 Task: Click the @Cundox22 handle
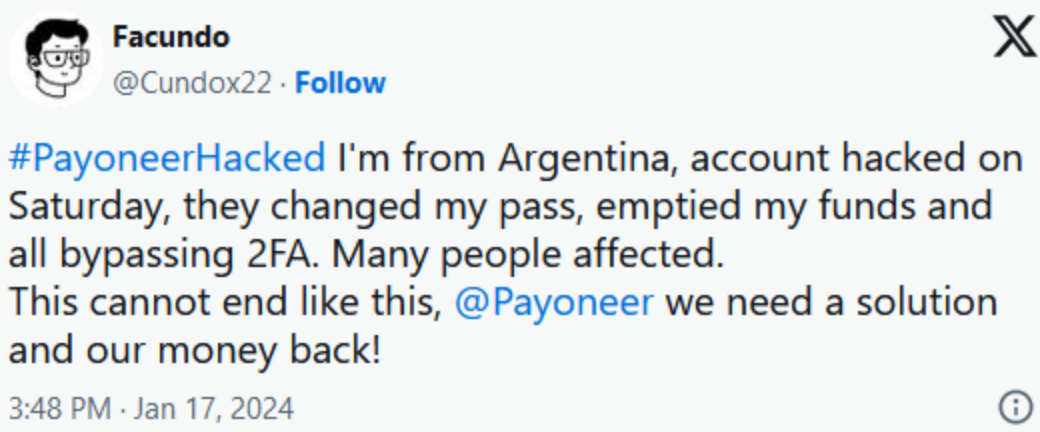pos(192,82)
